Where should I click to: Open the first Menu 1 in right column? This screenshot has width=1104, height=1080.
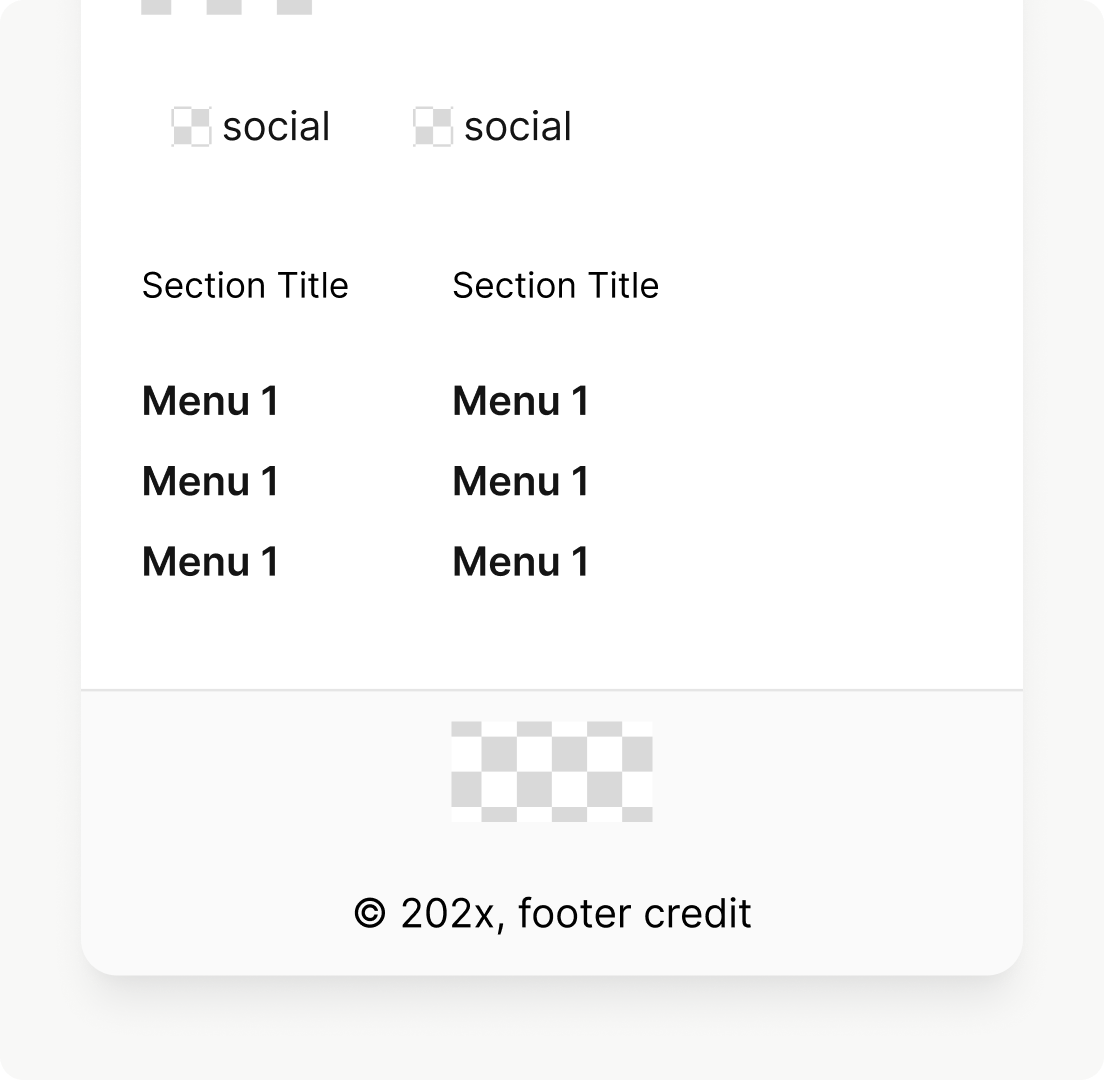click(x=520, y=401)
